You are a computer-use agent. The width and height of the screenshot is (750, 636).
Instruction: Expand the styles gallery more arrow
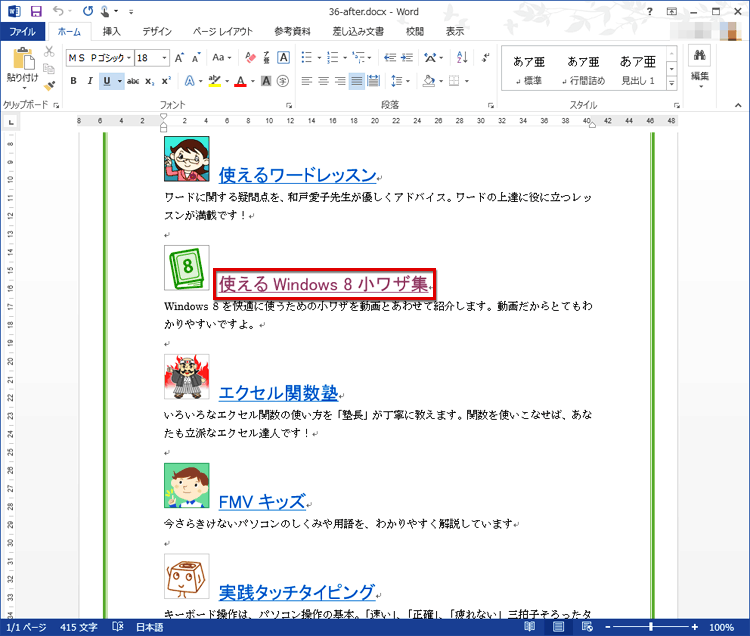pos(672,83)
